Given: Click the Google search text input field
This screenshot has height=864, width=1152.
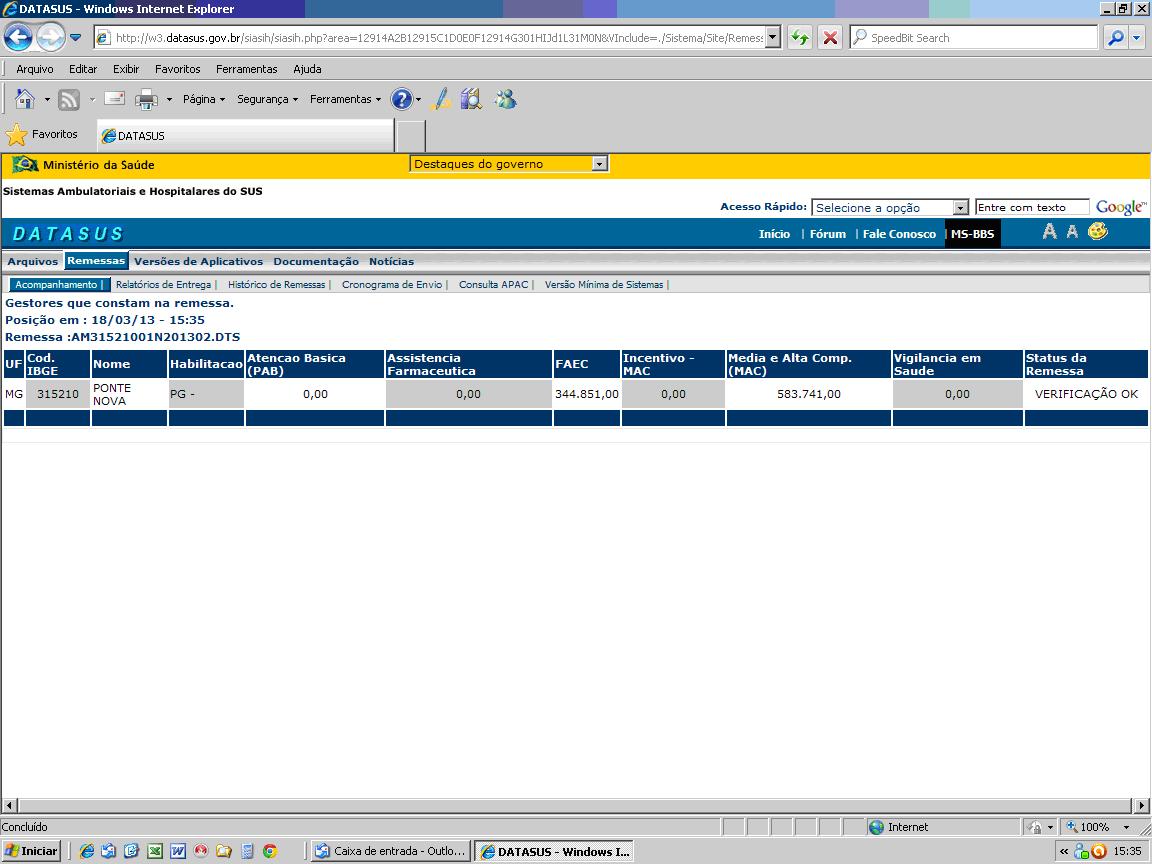Looking at the screenshot, I should (x=1032, y=208).
